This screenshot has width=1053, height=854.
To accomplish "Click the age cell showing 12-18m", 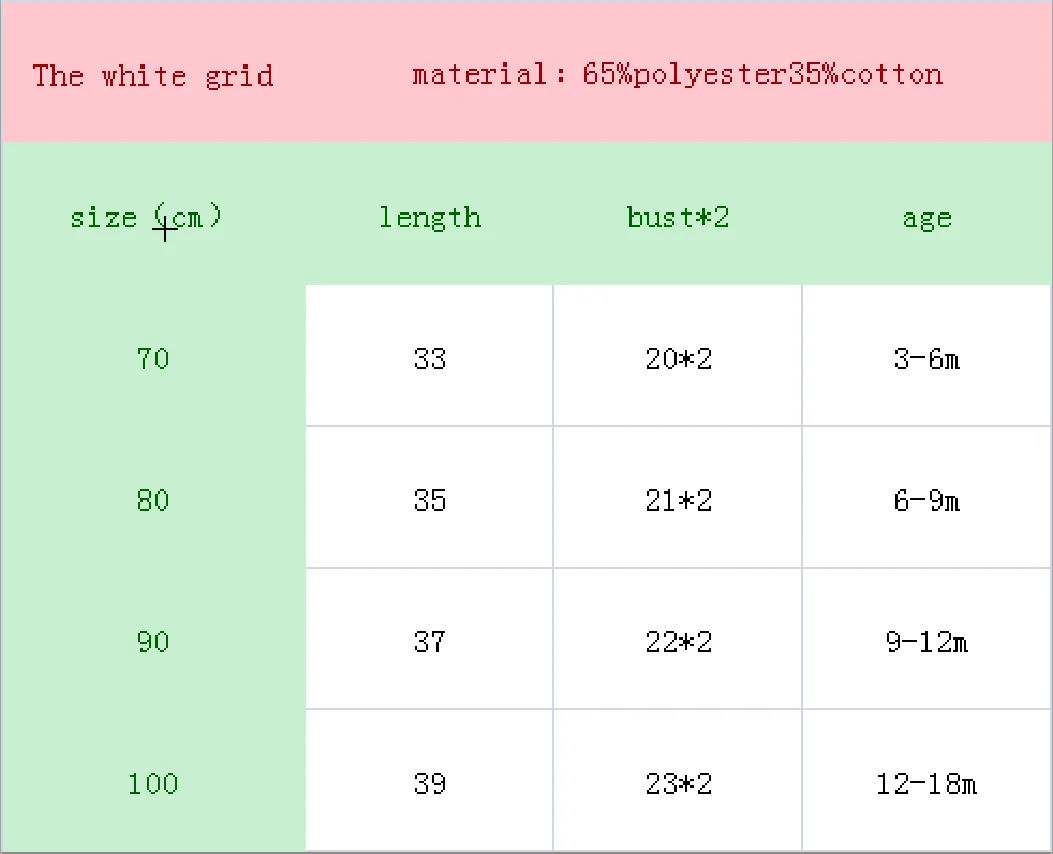I will click(x=926, y=780).
